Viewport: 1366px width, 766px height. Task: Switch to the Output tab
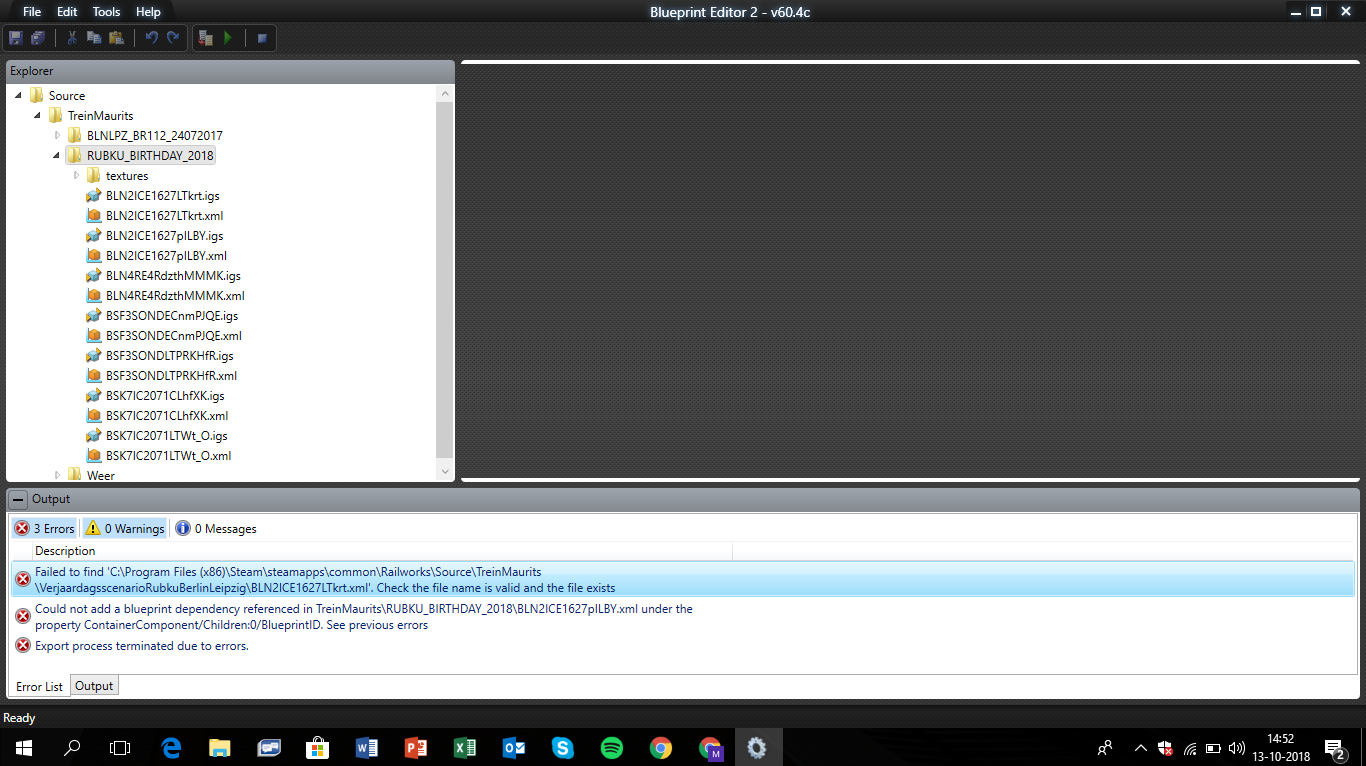[94, 685]
